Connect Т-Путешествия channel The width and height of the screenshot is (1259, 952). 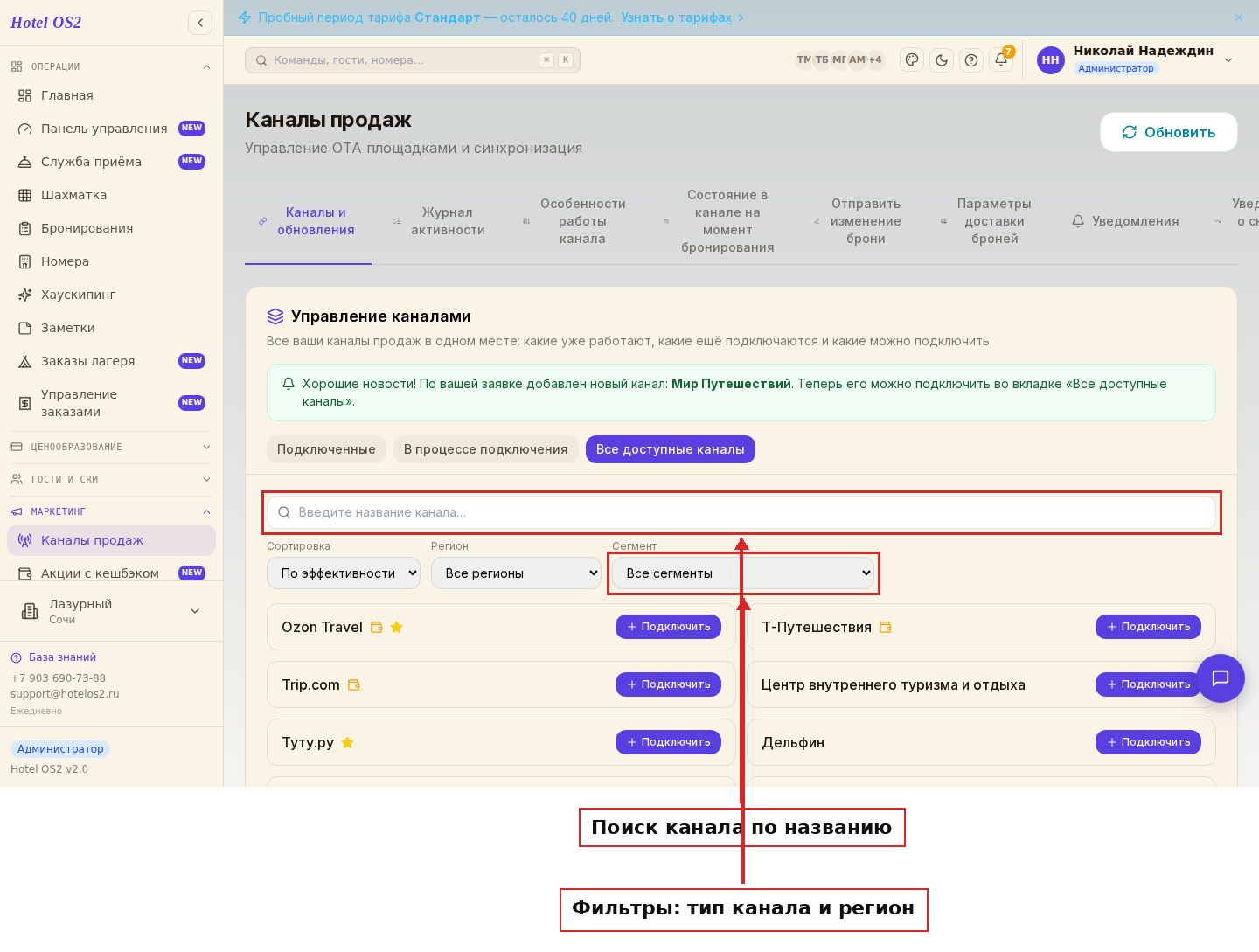coord(1148,627)
